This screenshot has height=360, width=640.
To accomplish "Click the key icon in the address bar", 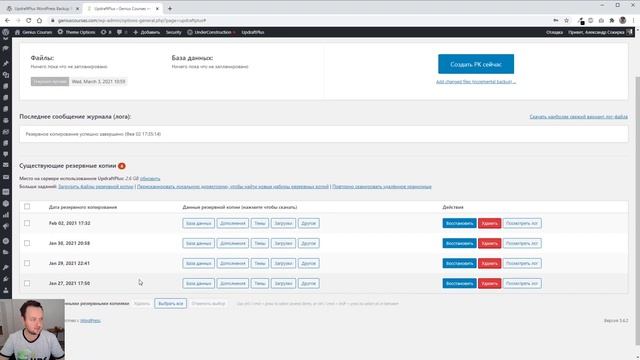I will point(556,20).
